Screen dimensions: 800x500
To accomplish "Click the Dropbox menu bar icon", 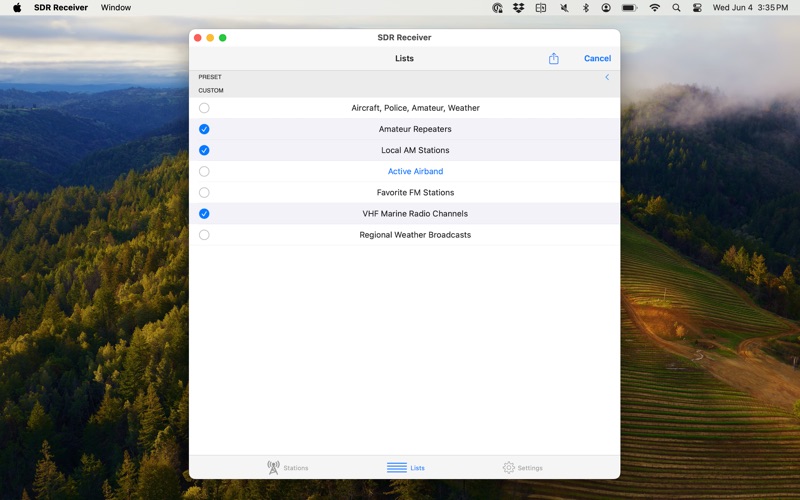I will pyautogui.click(x=518, y=8).
